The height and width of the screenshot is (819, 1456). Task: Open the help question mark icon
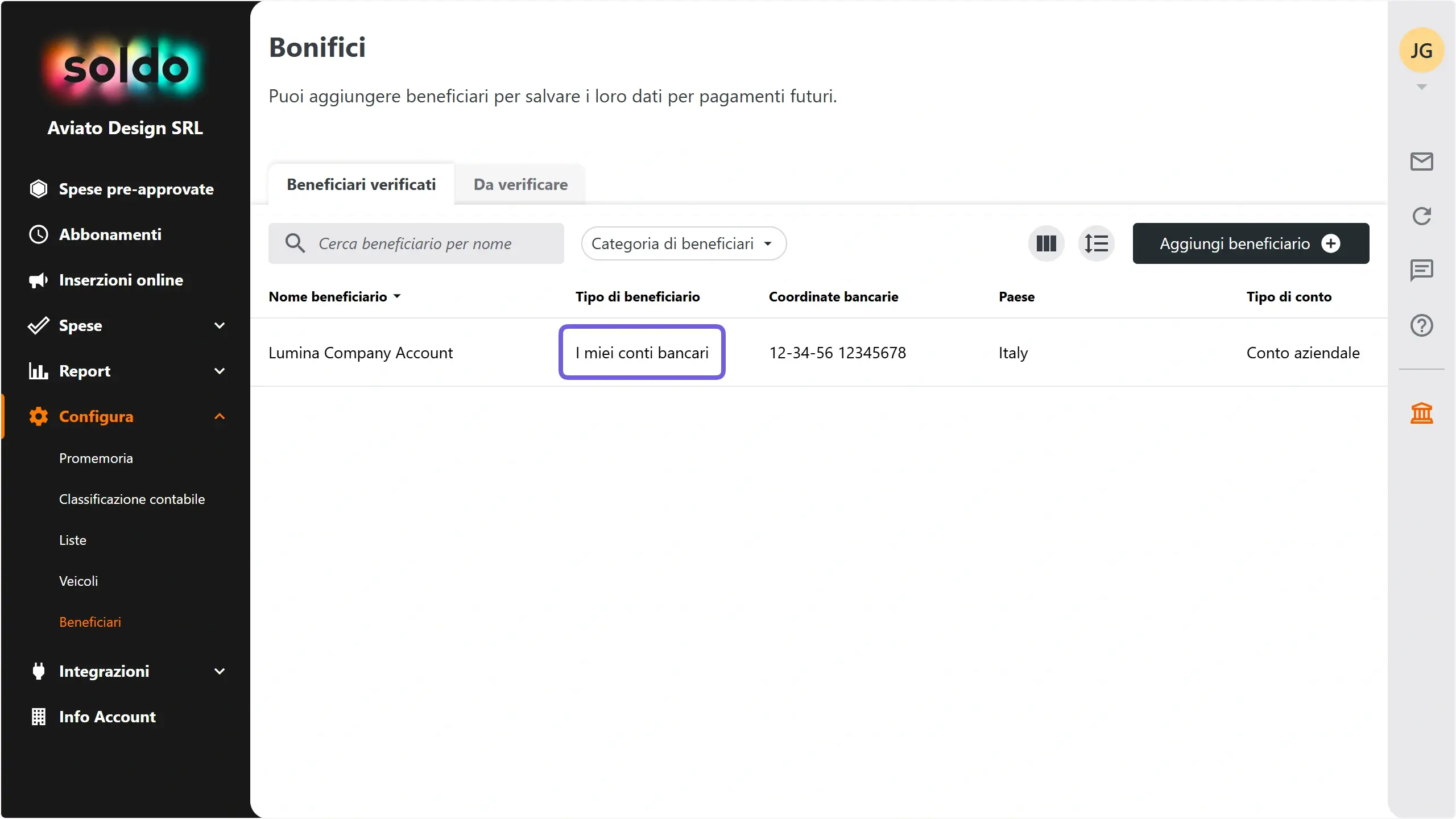(x=1421, y=325)
